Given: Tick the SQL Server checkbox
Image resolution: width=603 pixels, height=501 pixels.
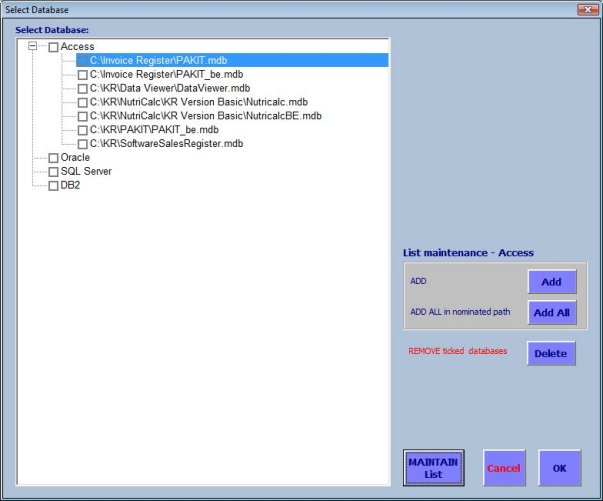Looking at the screenshot, I should 53,171.
